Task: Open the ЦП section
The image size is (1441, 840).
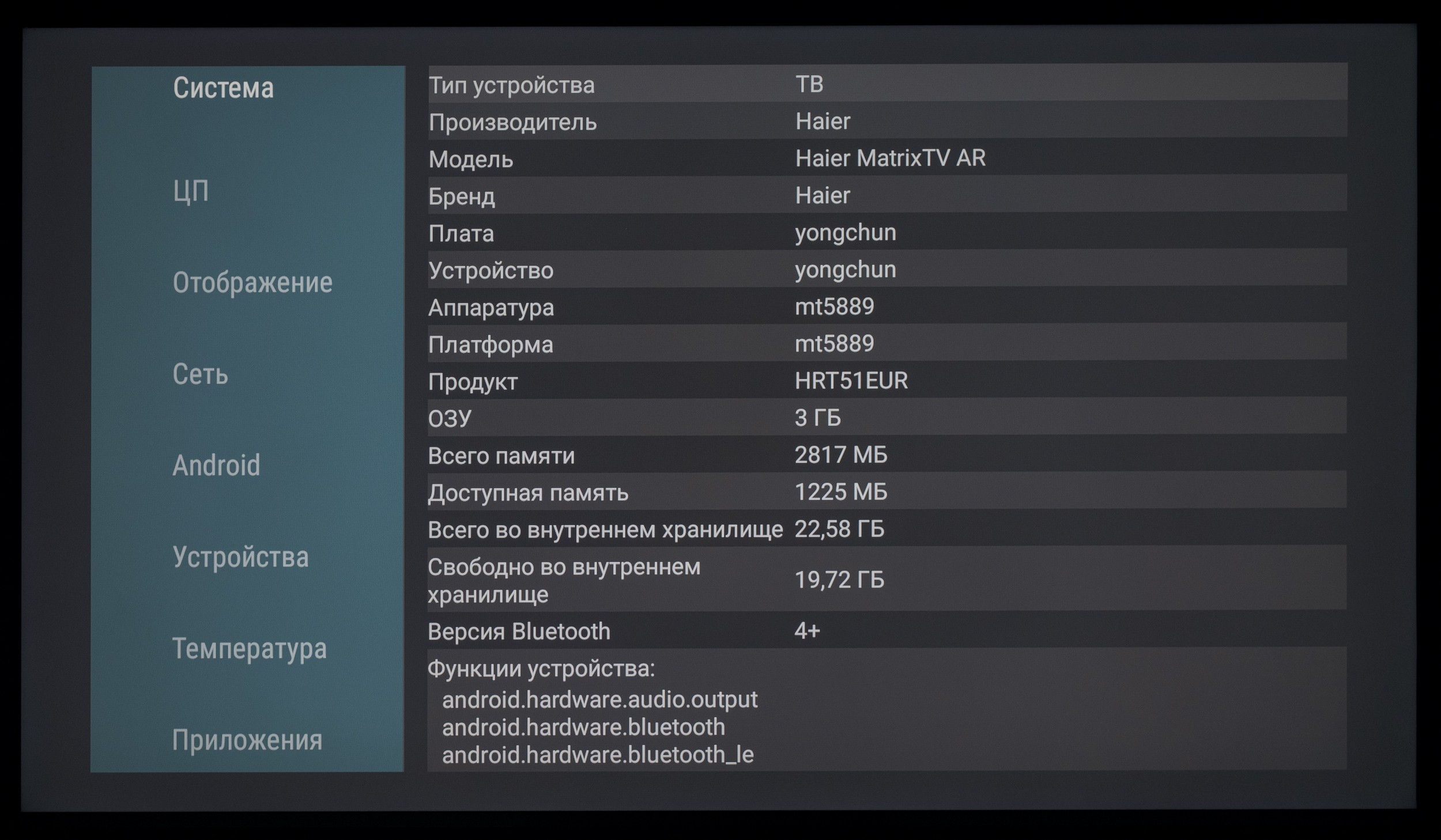Action: (x=191, y=191)
